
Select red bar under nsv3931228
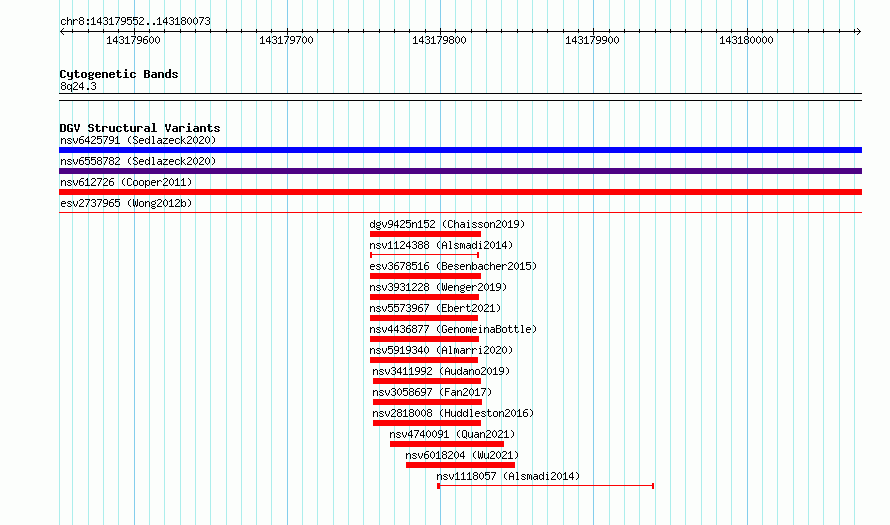click(424, 297)
